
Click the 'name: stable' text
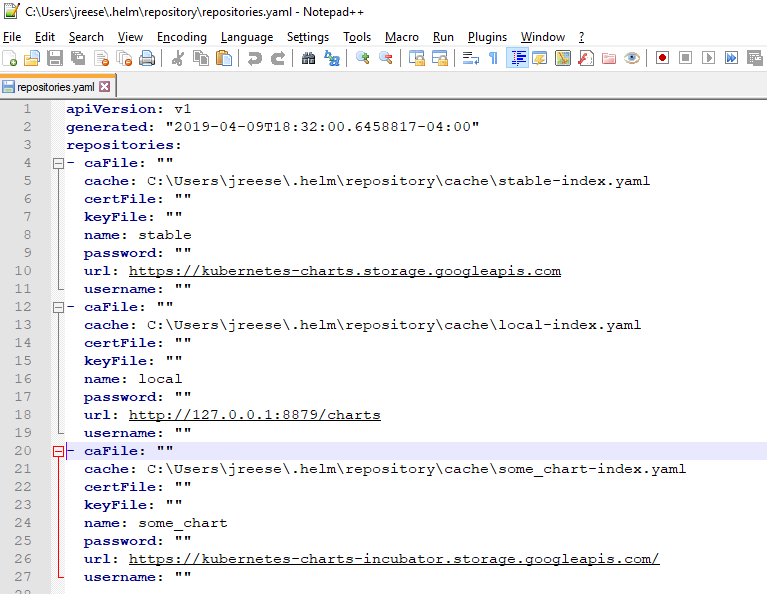pyautogui.click(x=137, y=235)
